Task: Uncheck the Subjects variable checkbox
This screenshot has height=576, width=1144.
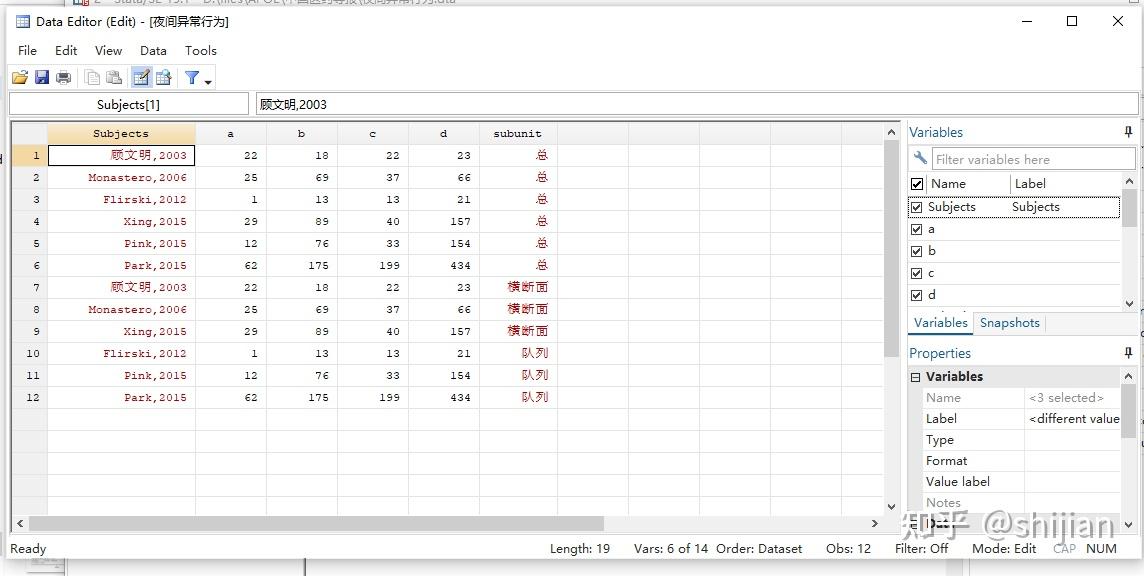Action: (x=916, y=207)
